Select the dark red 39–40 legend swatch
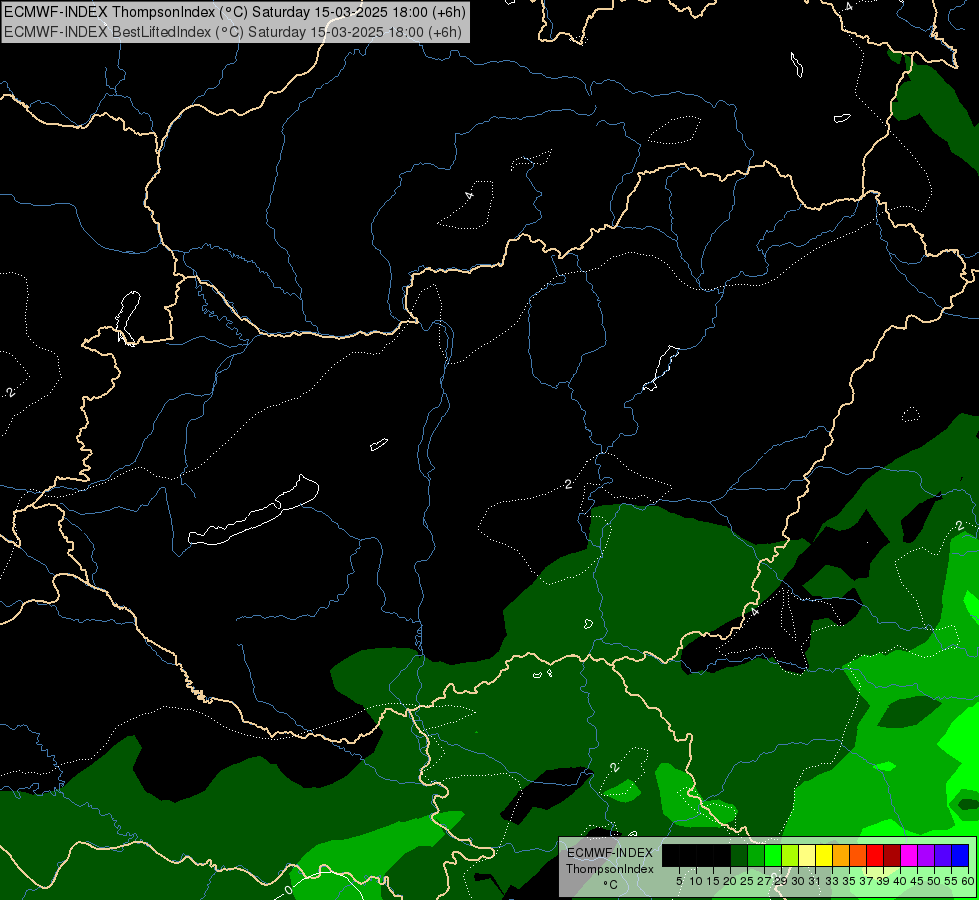979x900 pixels. 892,855
